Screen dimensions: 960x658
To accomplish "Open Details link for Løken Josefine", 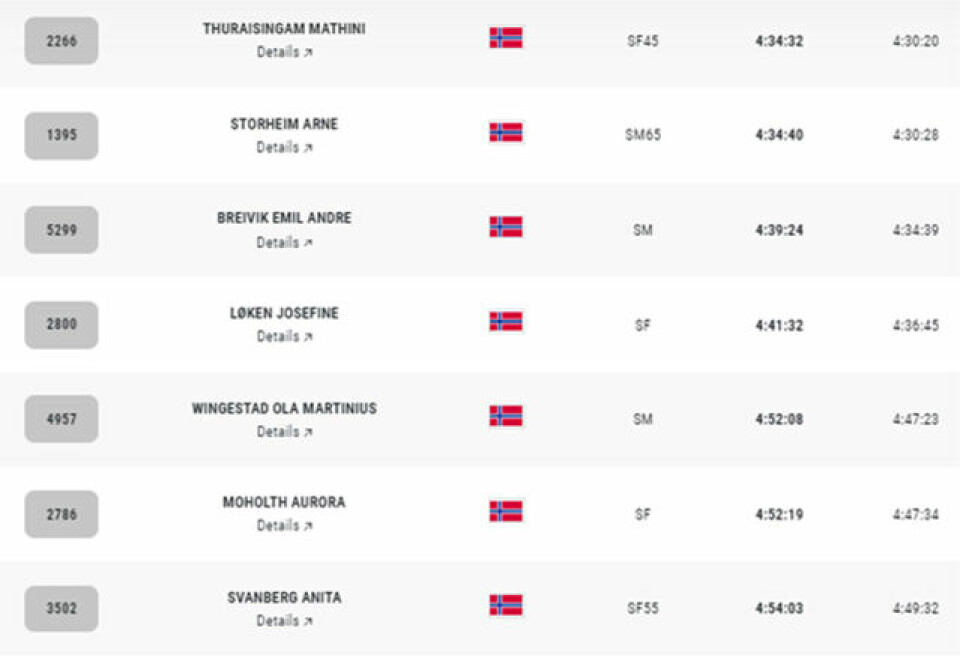I will pyautogui.click(x=284, y=337).
